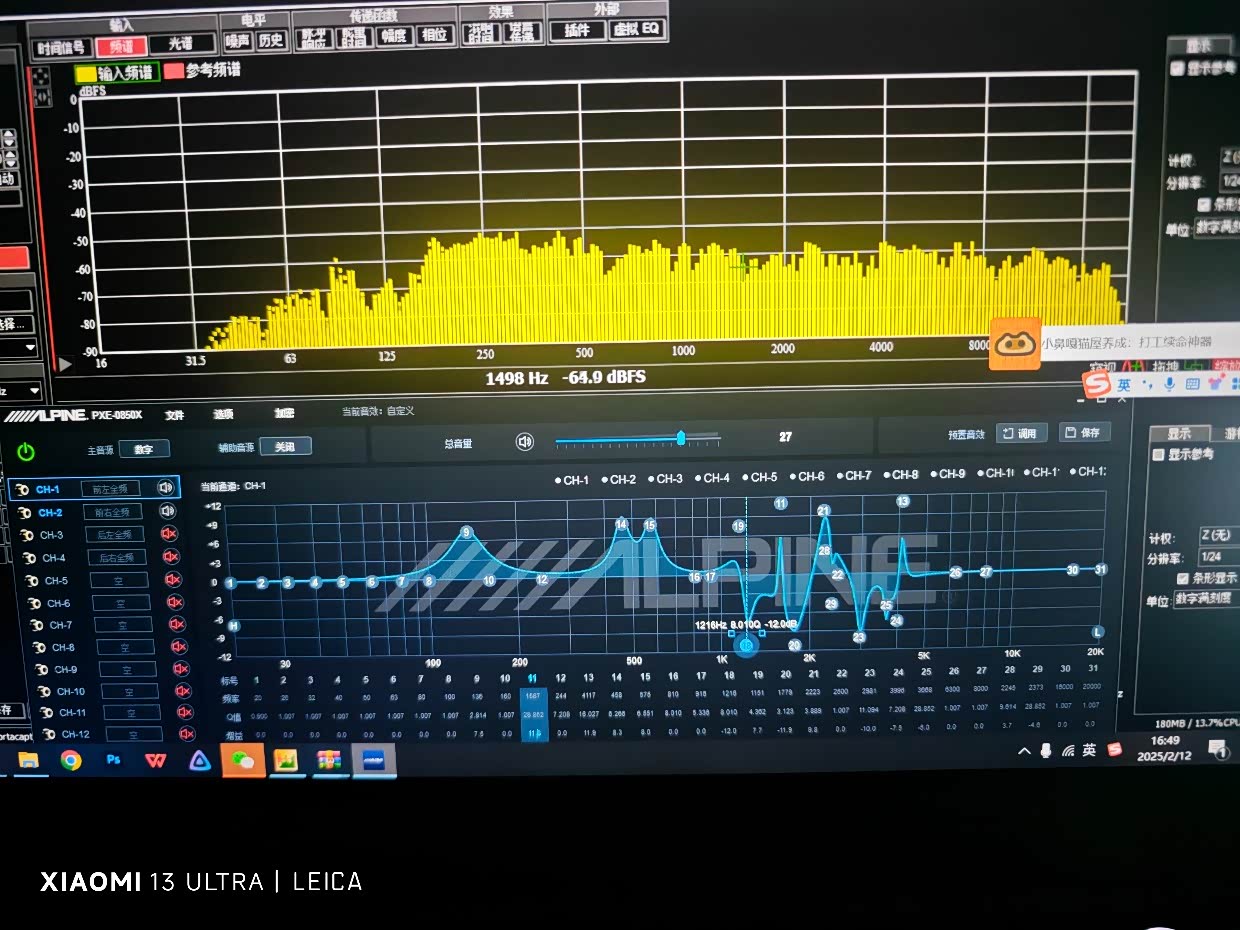Image resolution: width=1240 pixels, height=930 pixels.
Task: Unmute CH-3 using red speaker icon
Action: click(168, 534)
